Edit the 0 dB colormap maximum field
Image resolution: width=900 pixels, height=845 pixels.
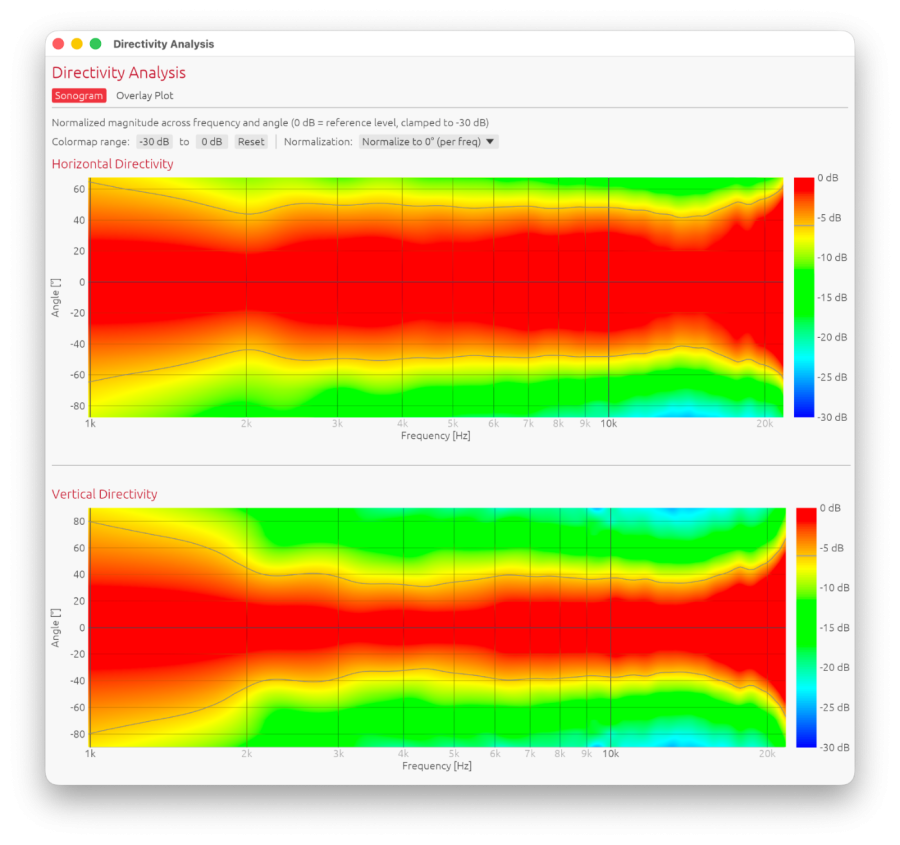coord(212,142)
